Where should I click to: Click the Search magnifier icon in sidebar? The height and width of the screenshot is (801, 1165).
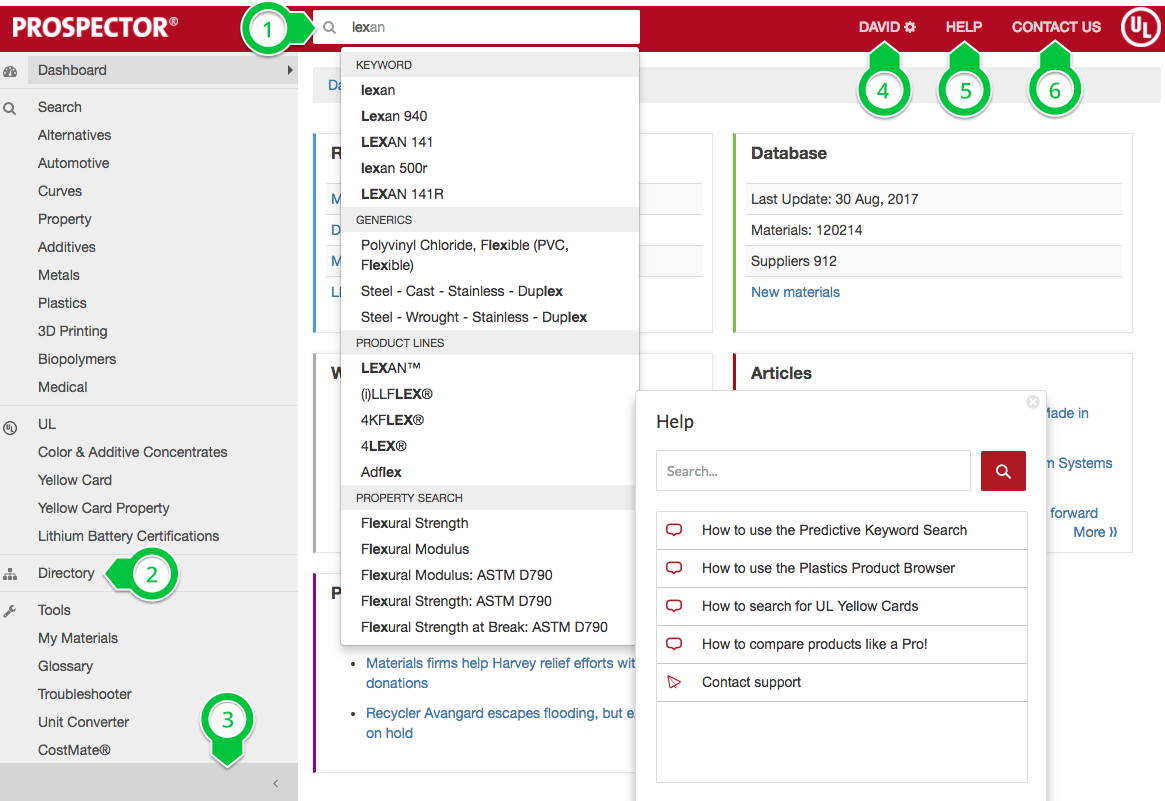[10, 108]
